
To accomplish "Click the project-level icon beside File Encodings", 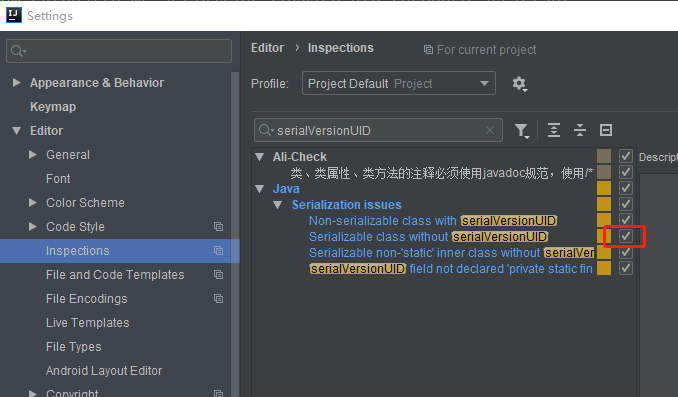I will point(218,298).
